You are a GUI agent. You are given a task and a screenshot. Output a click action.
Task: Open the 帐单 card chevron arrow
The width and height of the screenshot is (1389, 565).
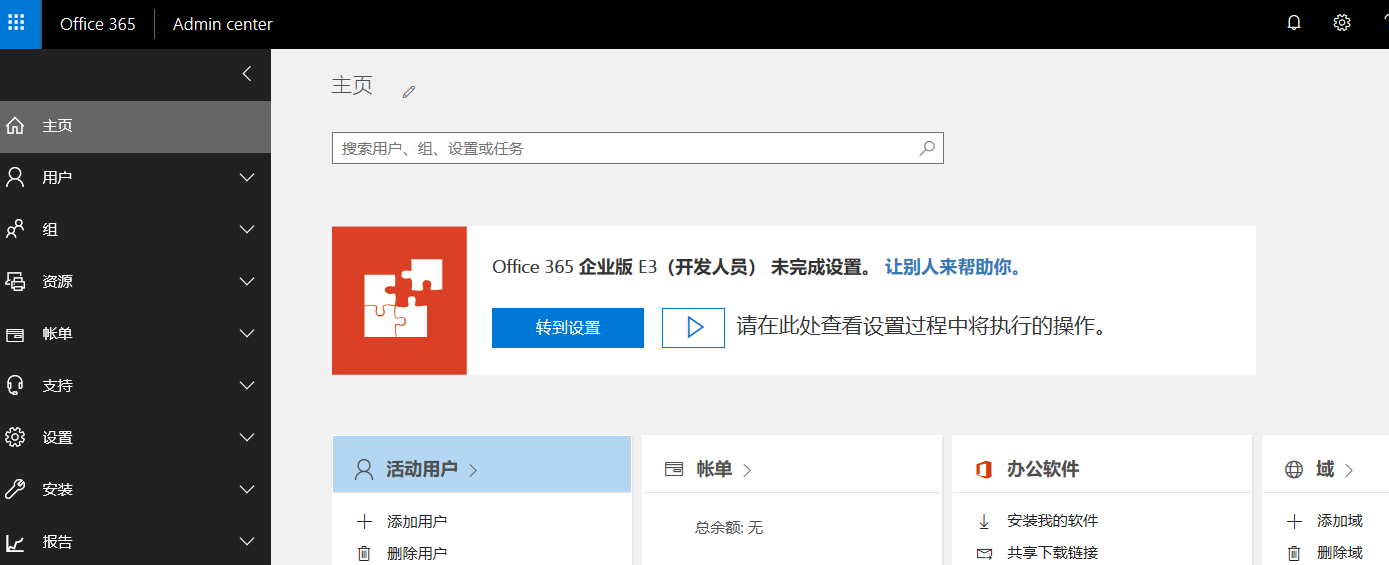tap(747, 470)
